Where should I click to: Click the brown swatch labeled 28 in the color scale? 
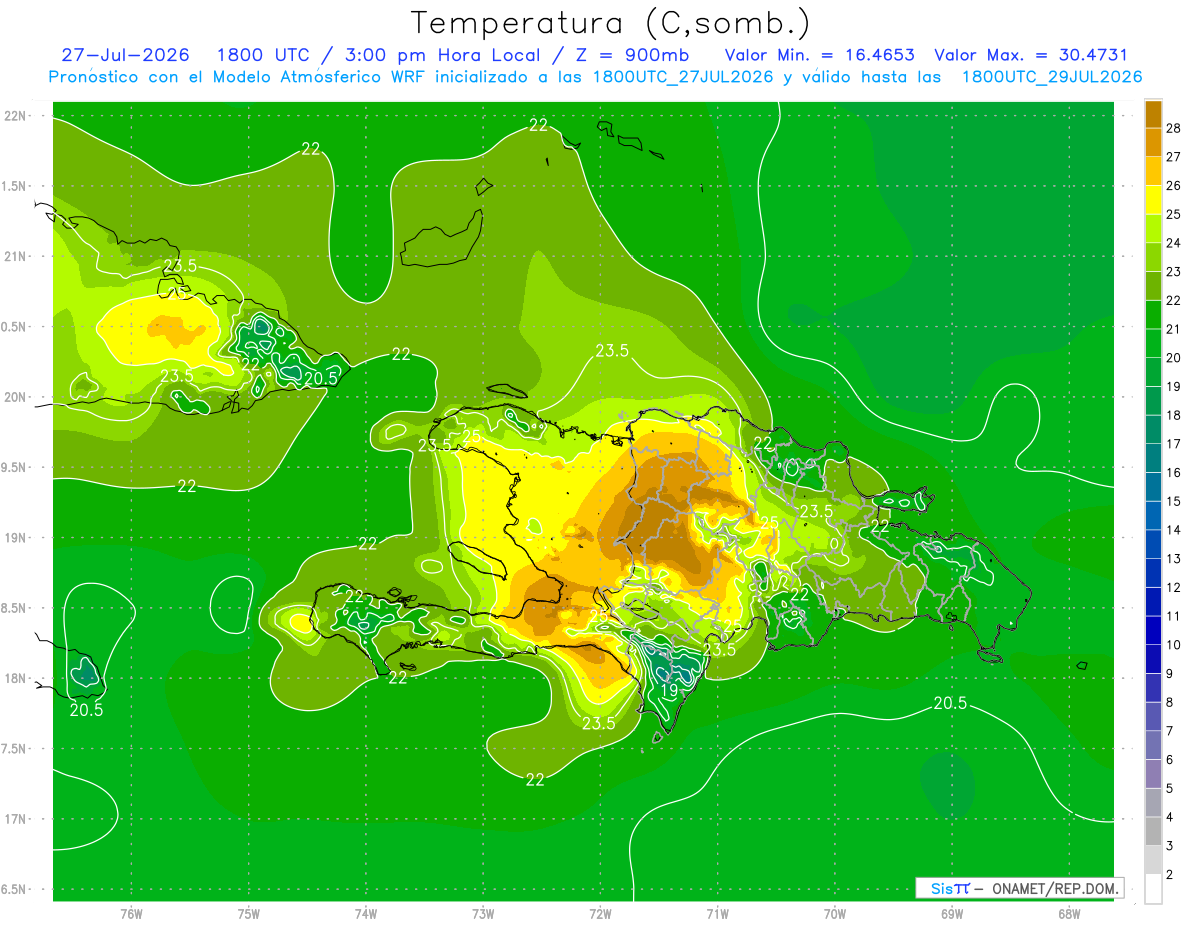tap(1153, 114)
